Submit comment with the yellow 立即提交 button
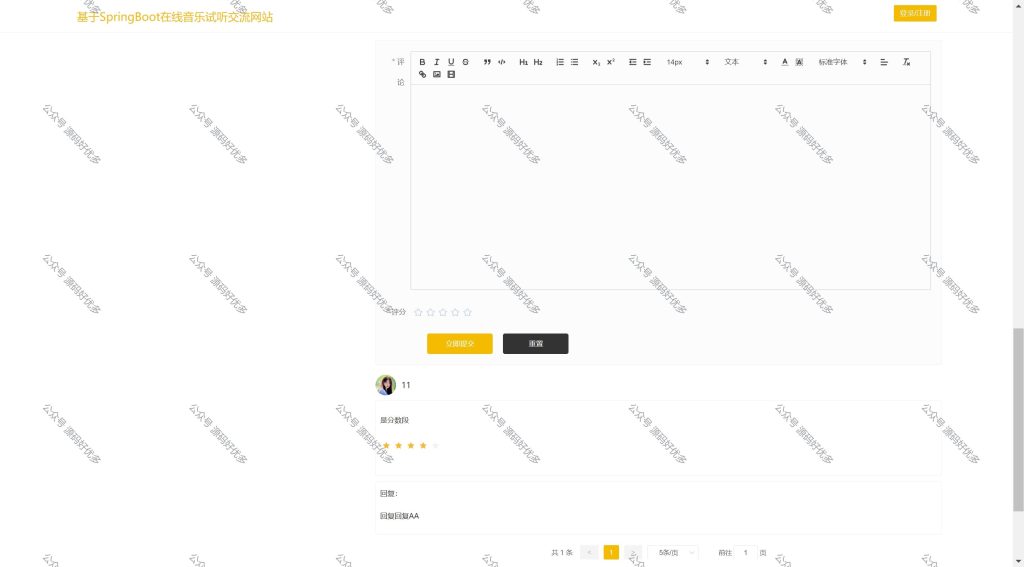This screenshot has width=1024, height=567. click(460, 344)
